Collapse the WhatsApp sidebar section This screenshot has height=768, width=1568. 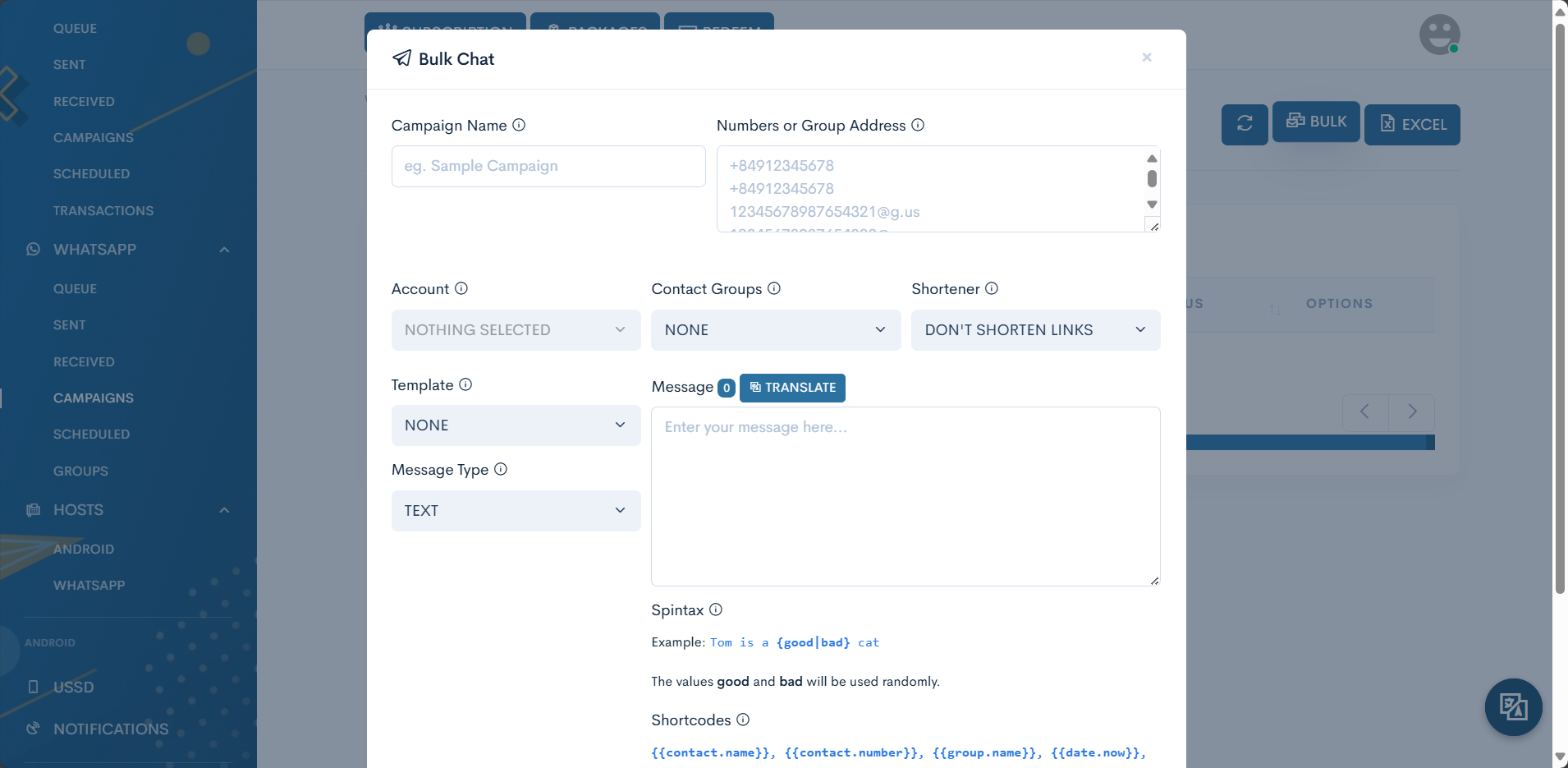click(224, 250)
